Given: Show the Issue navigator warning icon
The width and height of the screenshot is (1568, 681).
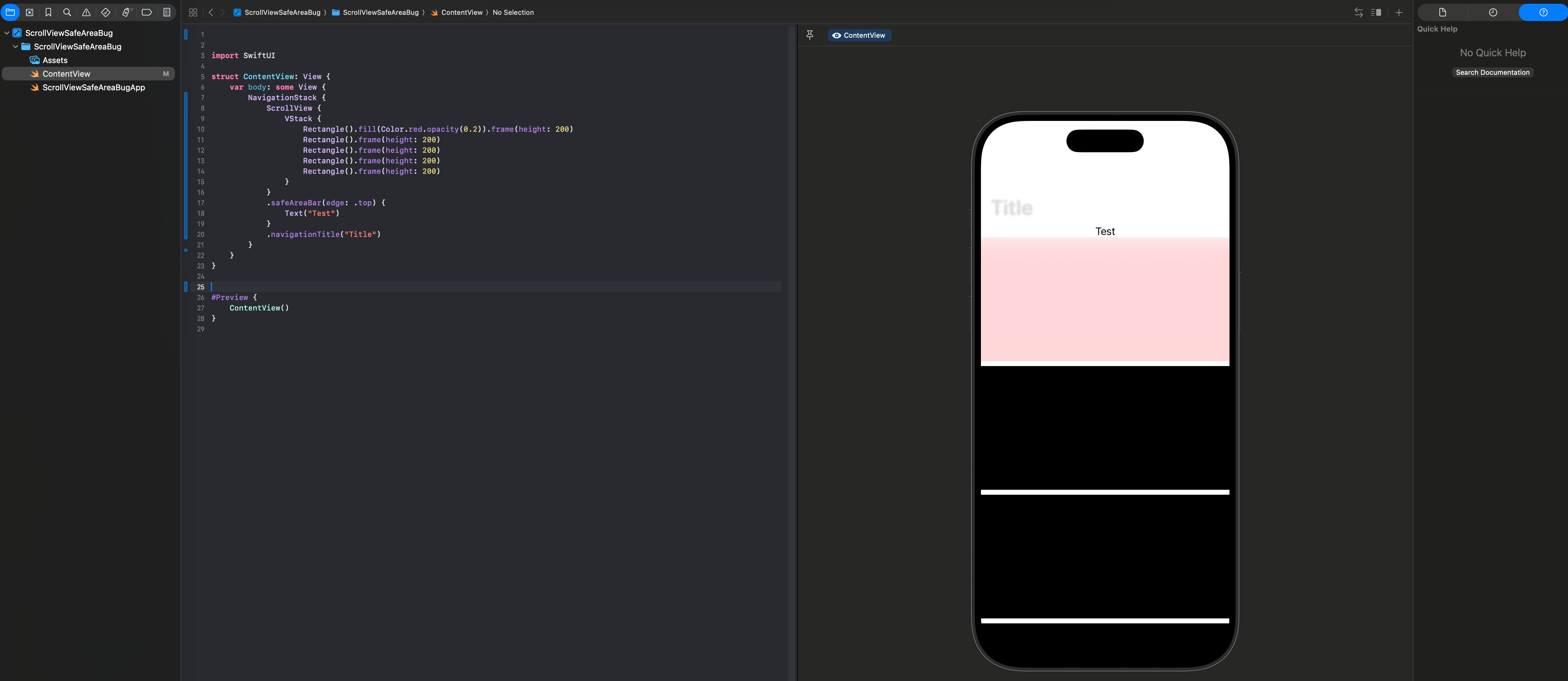Looking at the screenshot, I should click(87, 12).
